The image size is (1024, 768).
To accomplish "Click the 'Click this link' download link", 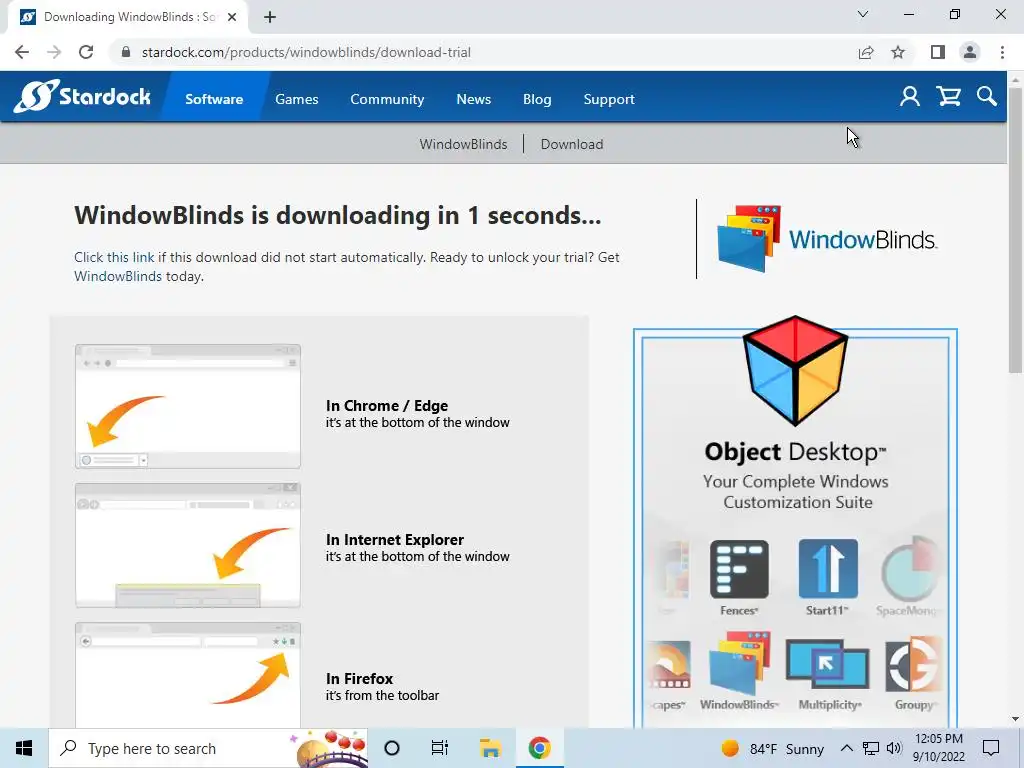I will click(114, 257).
